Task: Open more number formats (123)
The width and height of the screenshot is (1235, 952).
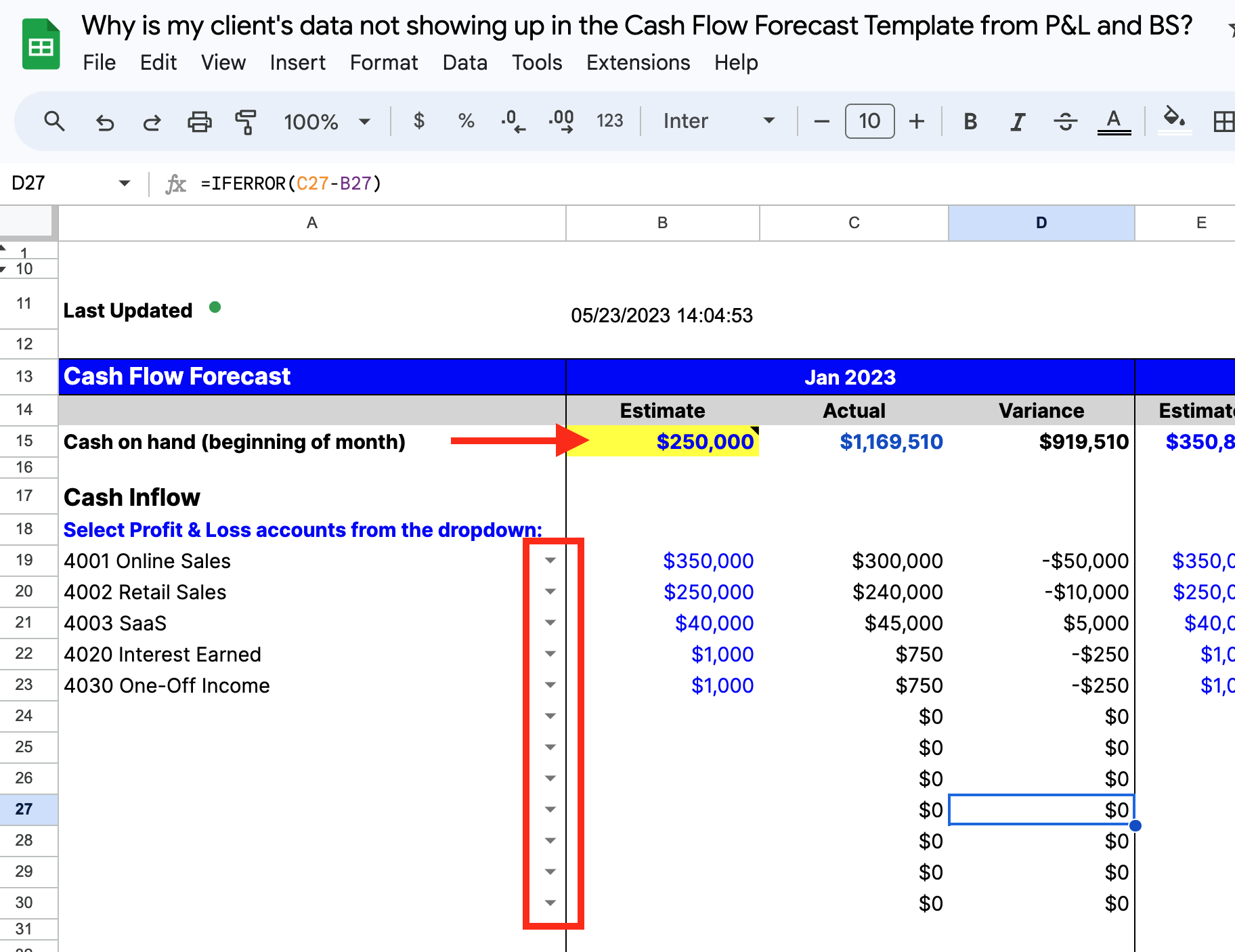Action: coord(609,121)
